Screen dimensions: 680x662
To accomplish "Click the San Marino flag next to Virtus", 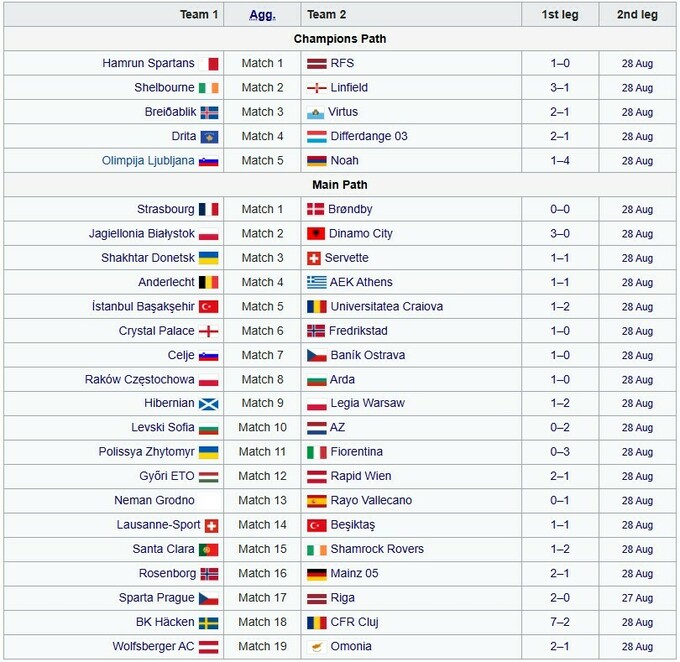I will pos(315,113).
